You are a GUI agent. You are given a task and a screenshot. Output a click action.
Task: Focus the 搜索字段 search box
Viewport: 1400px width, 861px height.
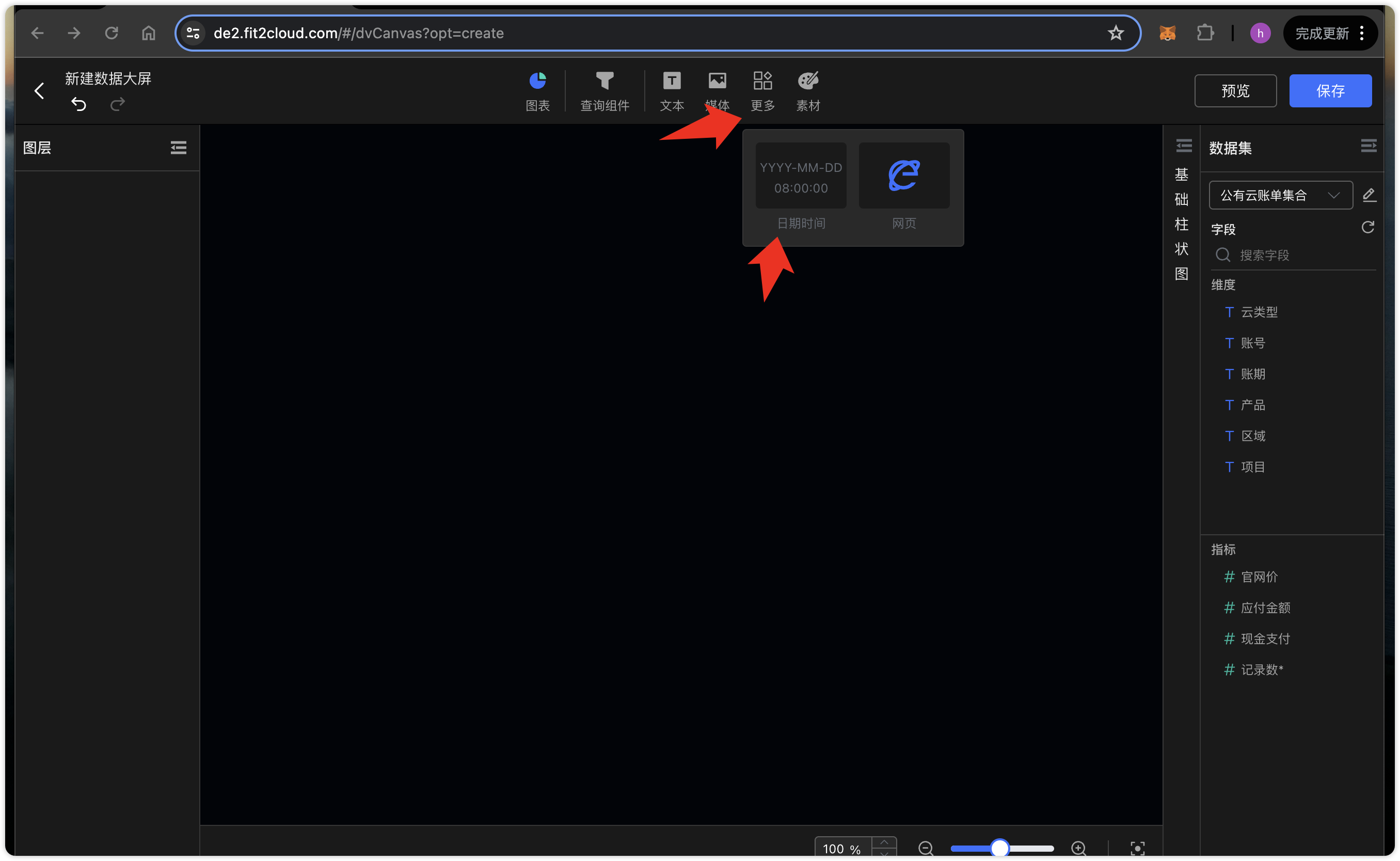1293,255
